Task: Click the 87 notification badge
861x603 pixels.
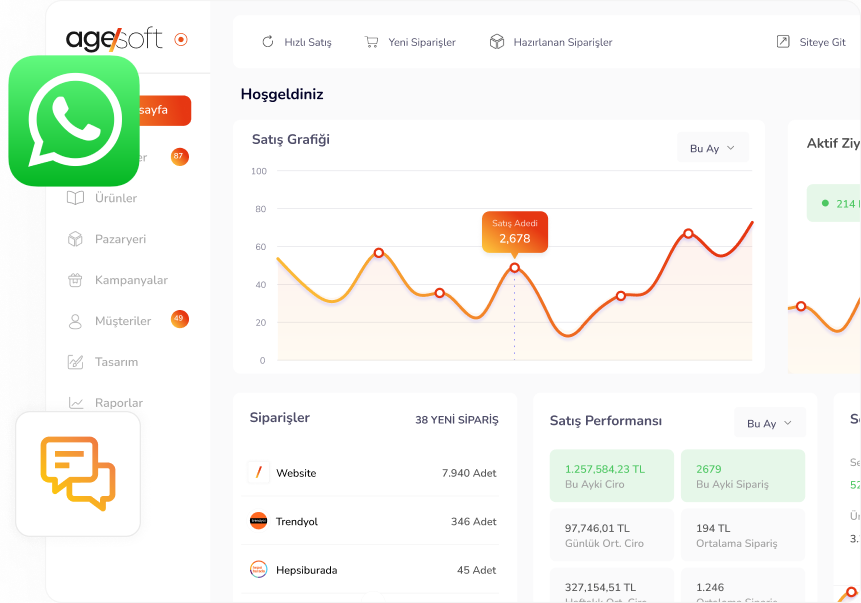Action: (x=179, y=157)
